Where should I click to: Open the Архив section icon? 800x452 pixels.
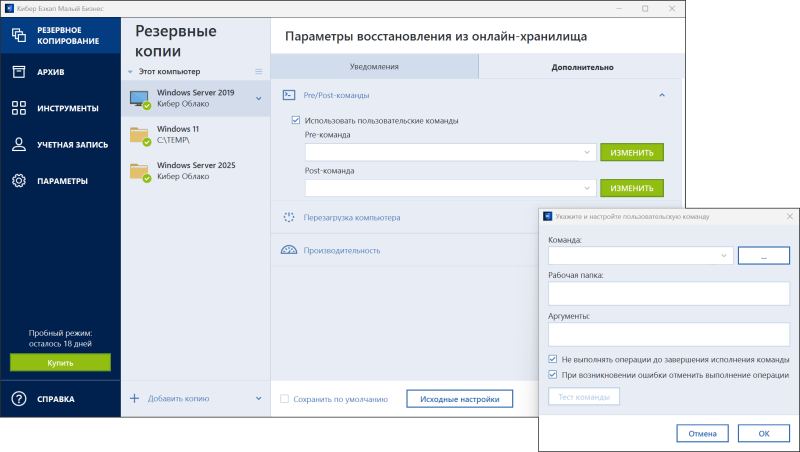[18, 72]
